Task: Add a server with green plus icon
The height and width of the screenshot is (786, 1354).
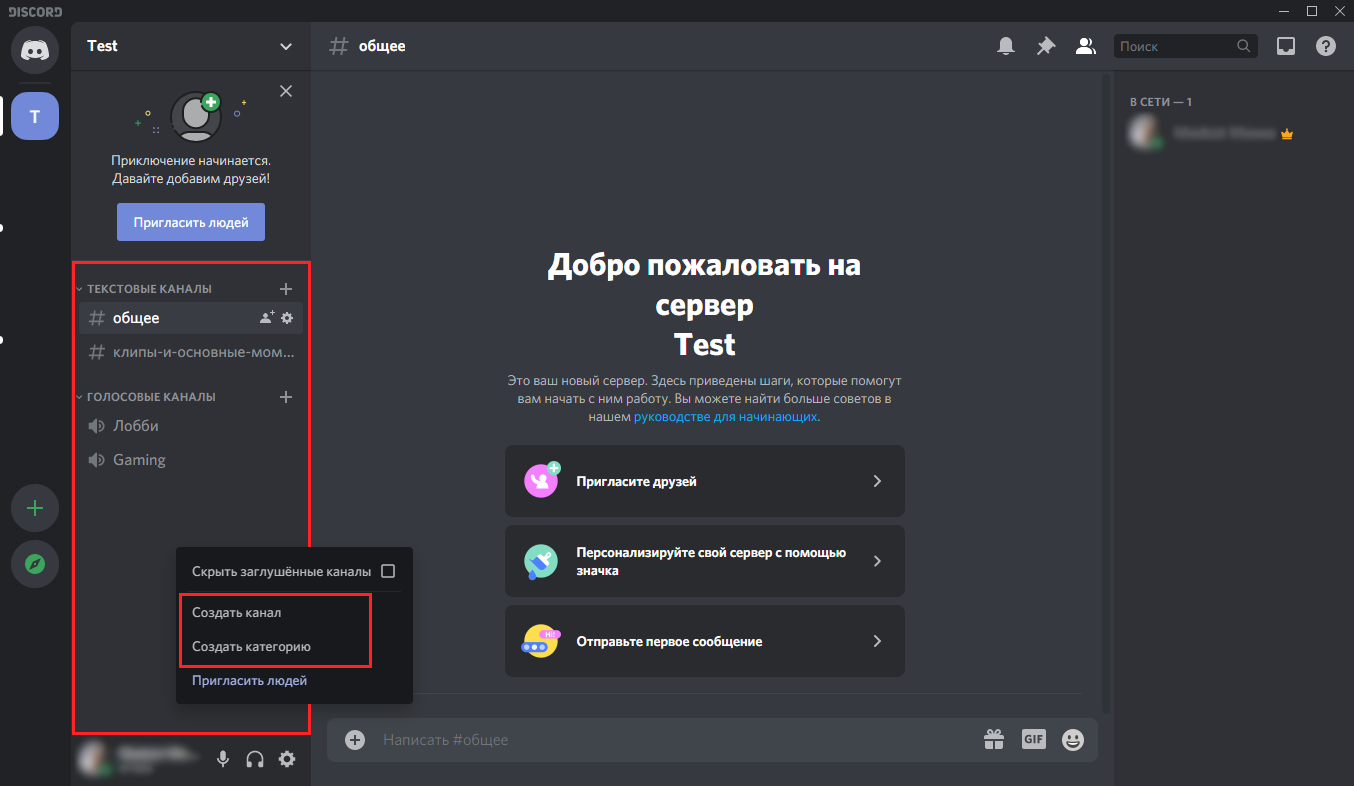Action: (35, 508)
